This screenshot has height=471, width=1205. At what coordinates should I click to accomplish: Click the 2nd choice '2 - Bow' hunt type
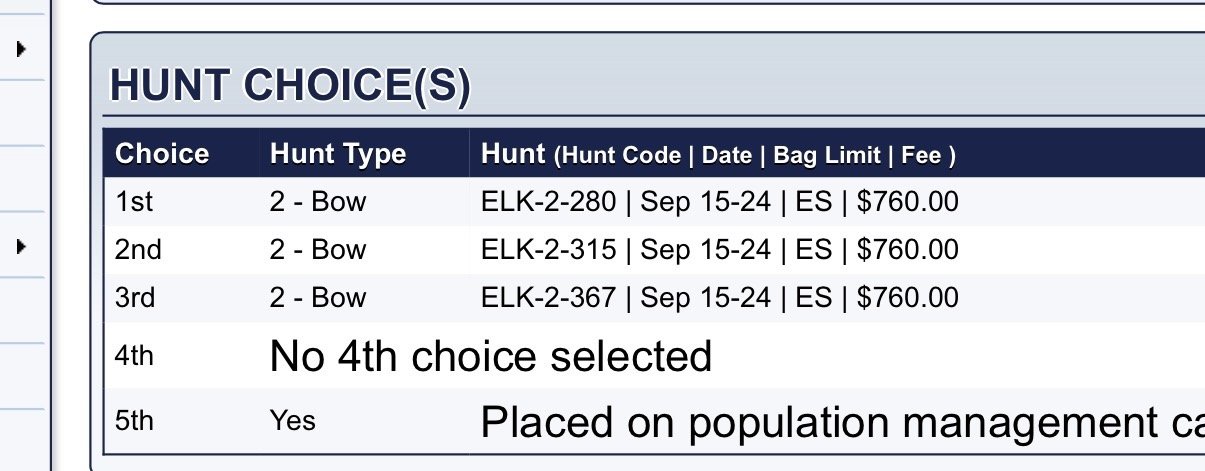point(318,250)
